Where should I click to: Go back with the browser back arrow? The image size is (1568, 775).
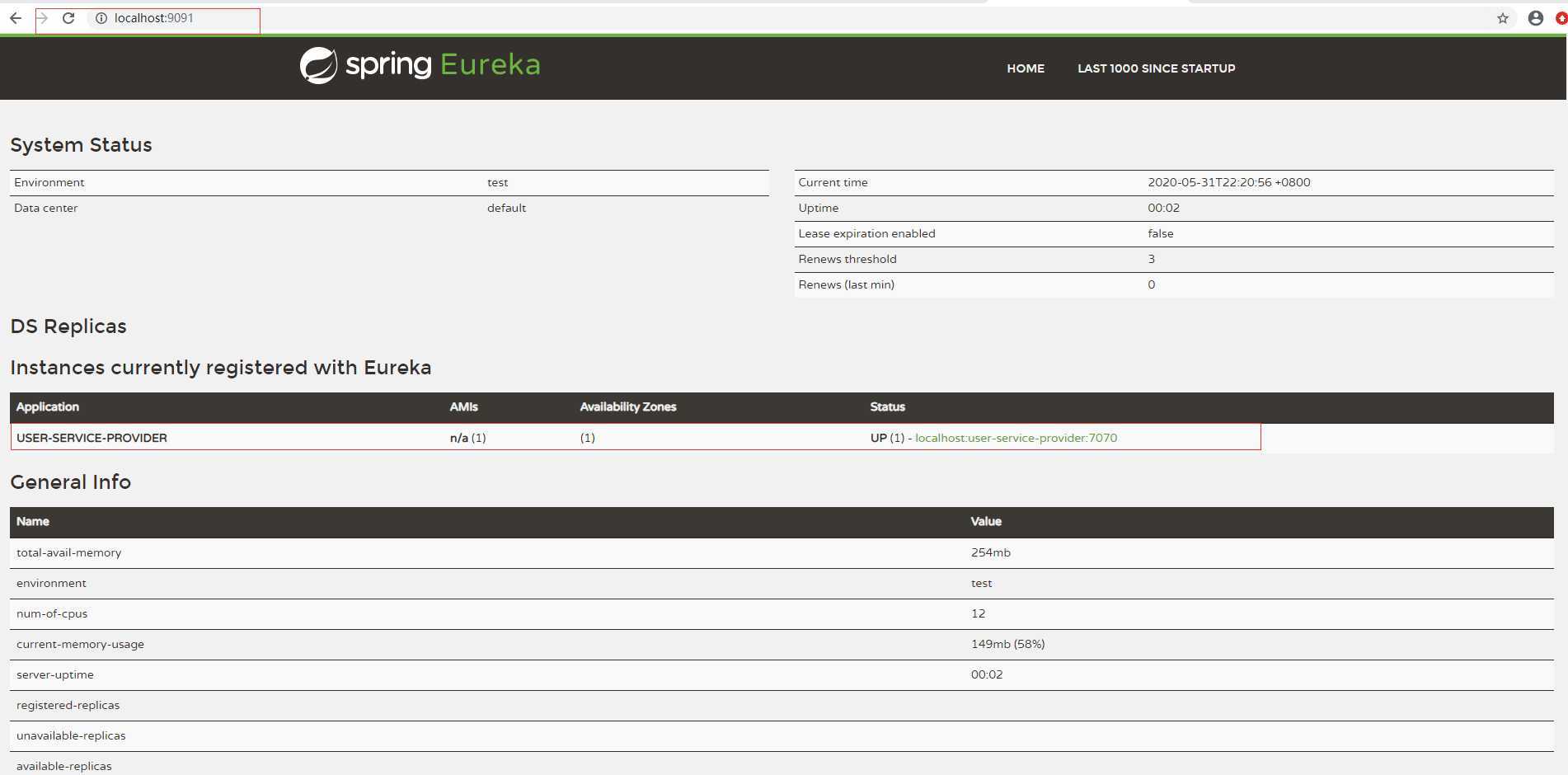16,18
